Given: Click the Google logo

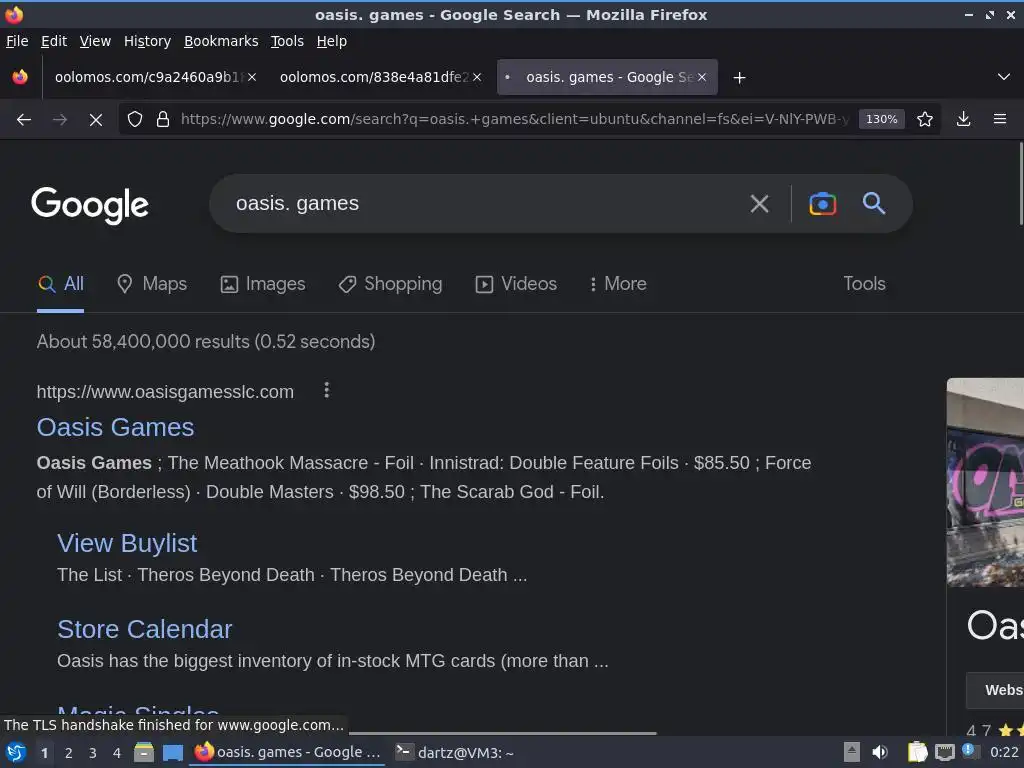Looking at the screenshot, I should 90,206.
